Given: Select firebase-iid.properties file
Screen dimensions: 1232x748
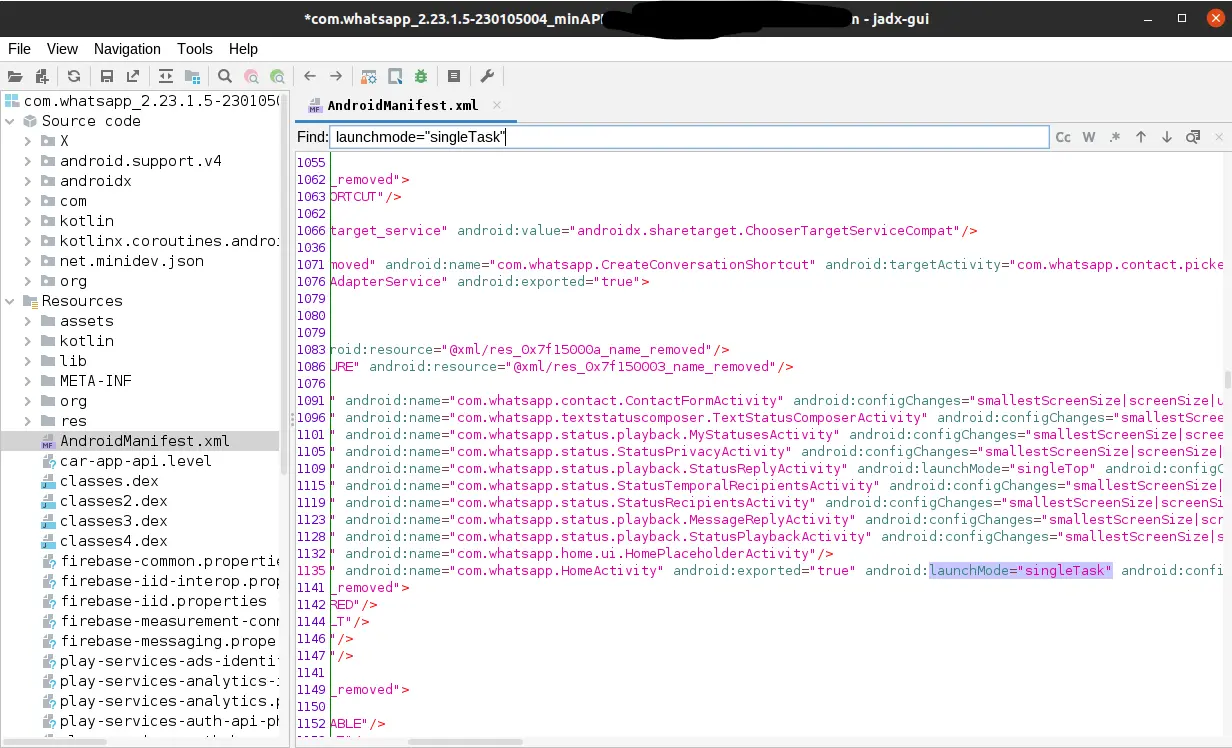Looking at the screenshot, I should (x=163, y=601).
